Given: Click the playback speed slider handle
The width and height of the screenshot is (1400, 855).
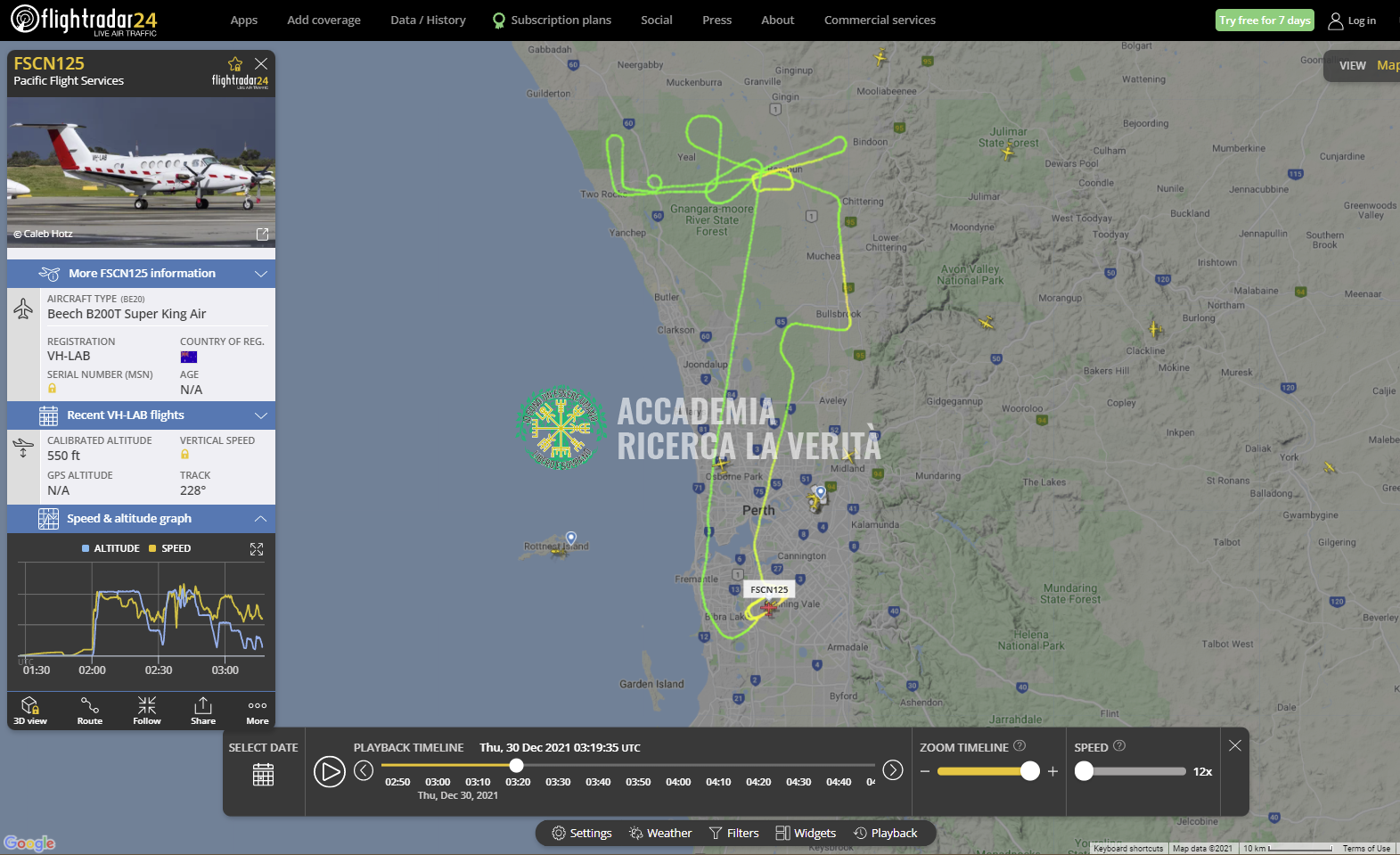Looking at the screenshot, I should pos(1085,771).
